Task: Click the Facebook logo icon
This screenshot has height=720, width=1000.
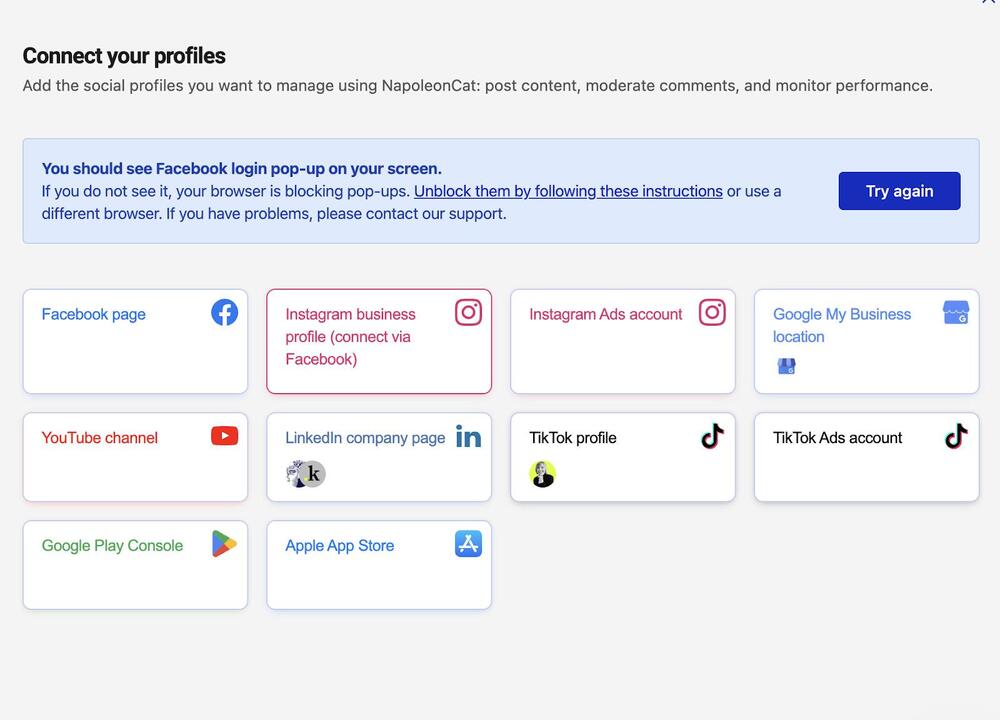Action: point(224,312)
